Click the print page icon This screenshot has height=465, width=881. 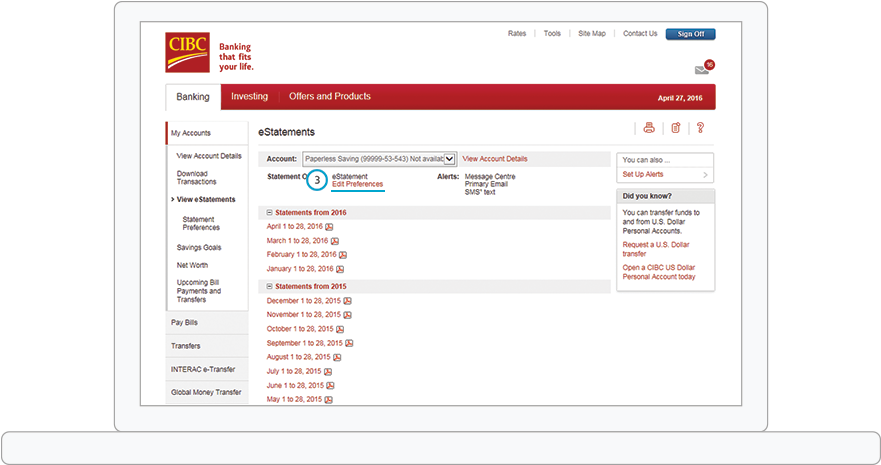pos(648,128)
